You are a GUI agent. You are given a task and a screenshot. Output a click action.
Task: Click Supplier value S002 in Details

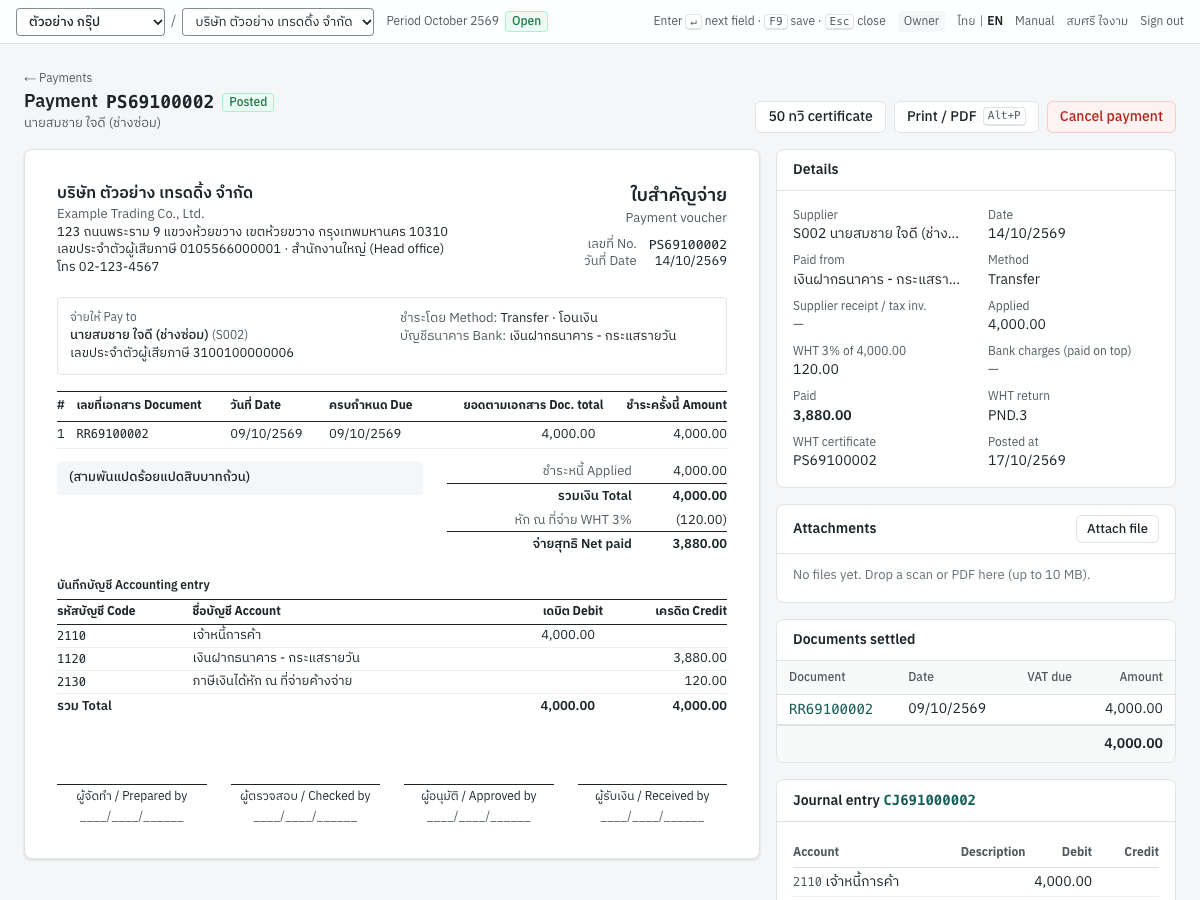point(876,233)
